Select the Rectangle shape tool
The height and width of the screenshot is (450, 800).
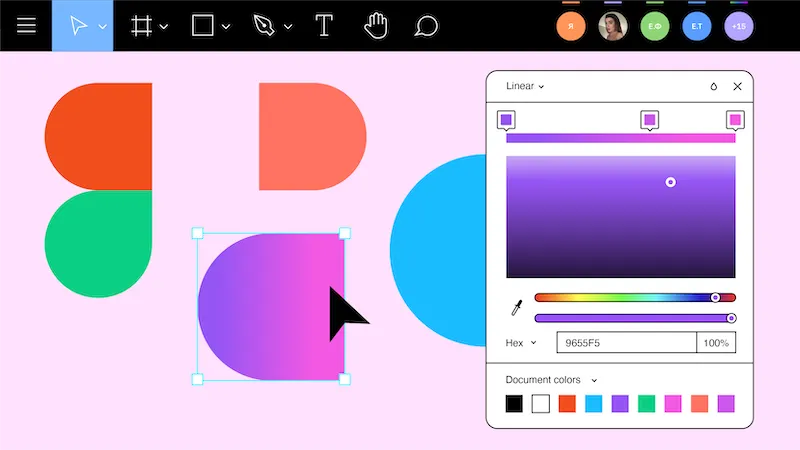point(203,26)
